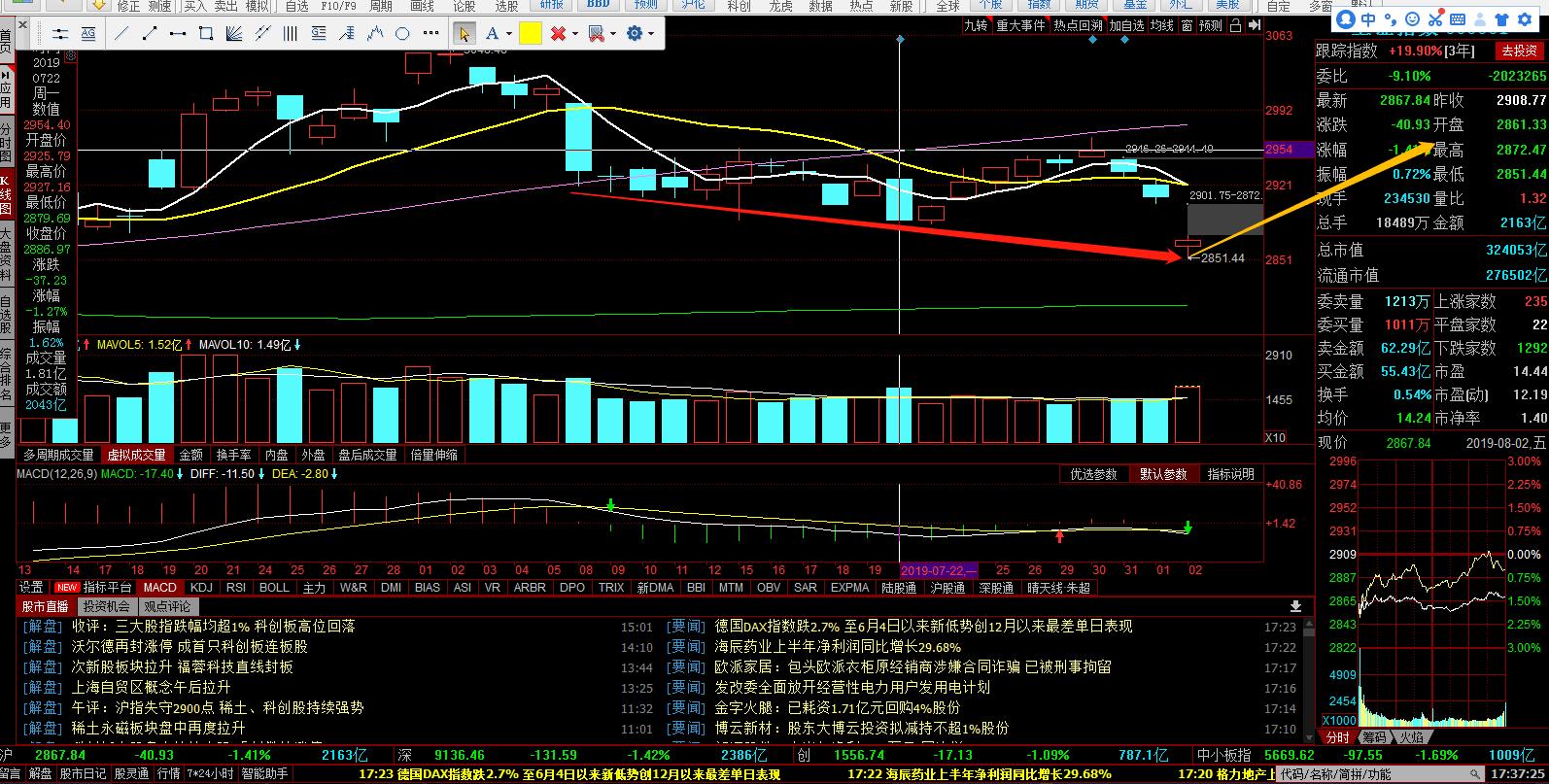Viewport: 1549px width, 784px height.
Task: Expand the 更多 item in left sidebar
Action: (x=6, y=434)
